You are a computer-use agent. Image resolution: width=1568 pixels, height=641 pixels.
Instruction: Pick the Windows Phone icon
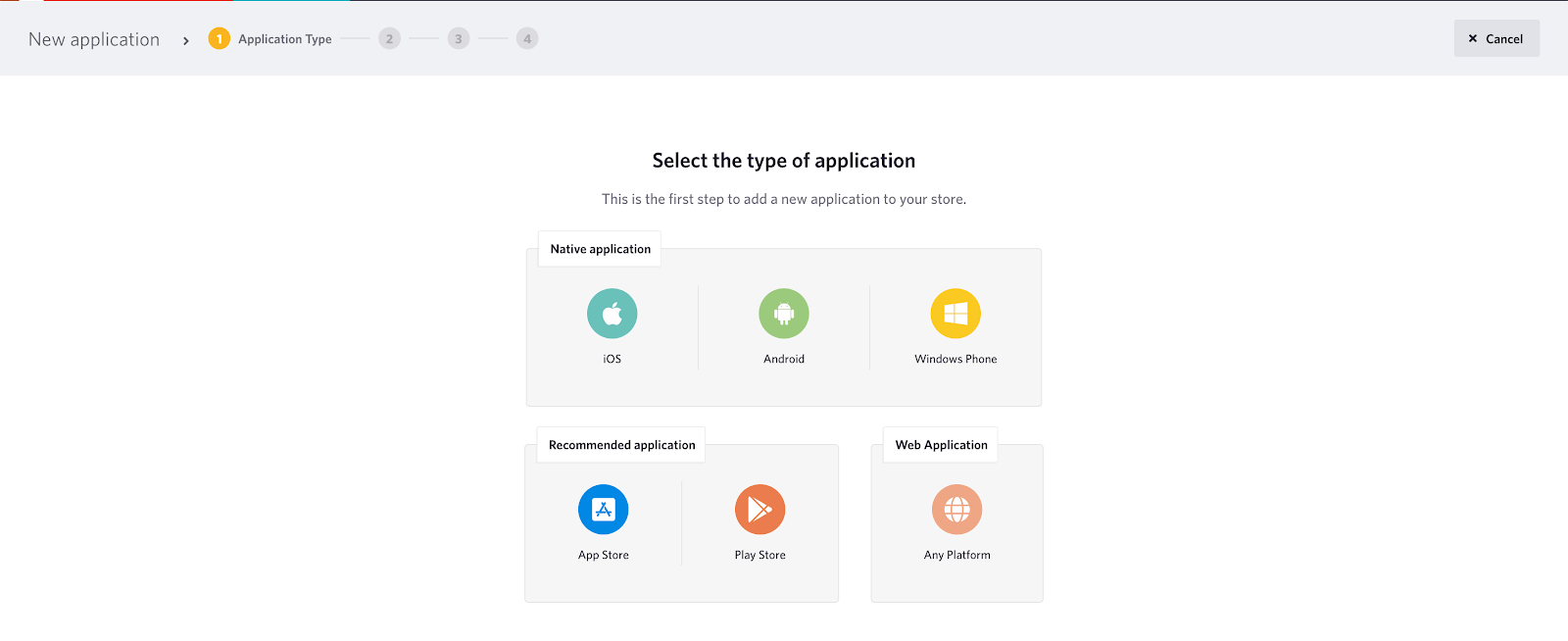point(955,314)
